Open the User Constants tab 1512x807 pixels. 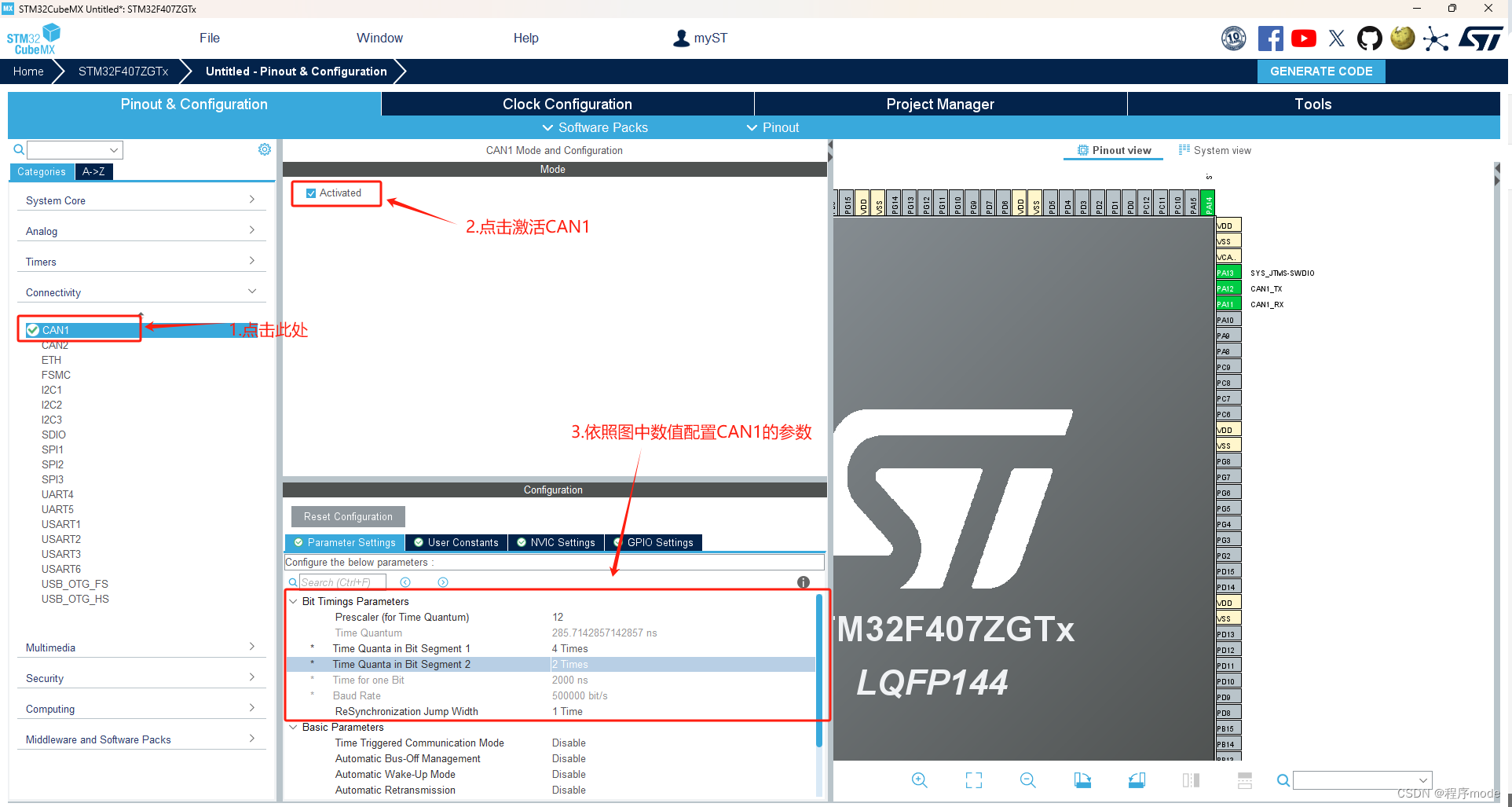pos(456,542)
